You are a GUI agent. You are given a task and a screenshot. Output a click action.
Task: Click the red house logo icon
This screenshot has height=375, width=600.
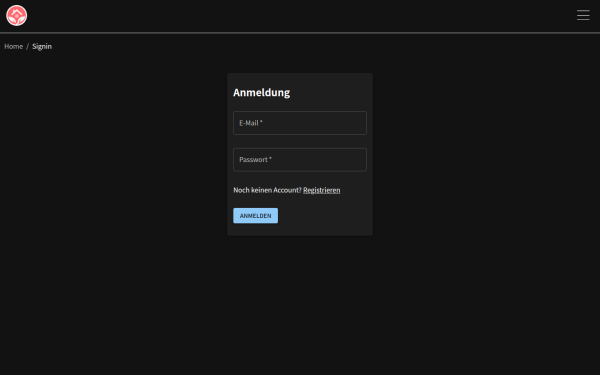coord(16,16)
